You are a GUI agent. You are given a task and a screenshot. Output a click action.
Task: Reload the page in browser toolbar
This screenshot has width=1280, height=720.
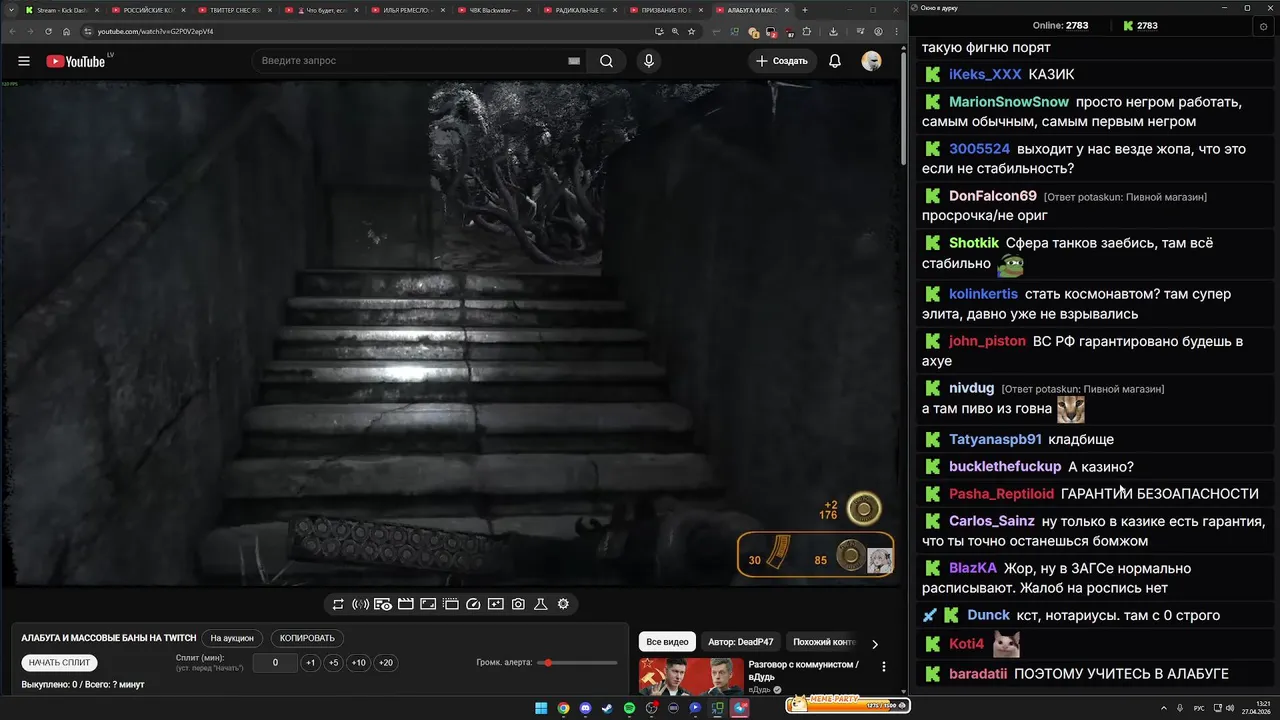pyautogui.click(x=48, y=31)
